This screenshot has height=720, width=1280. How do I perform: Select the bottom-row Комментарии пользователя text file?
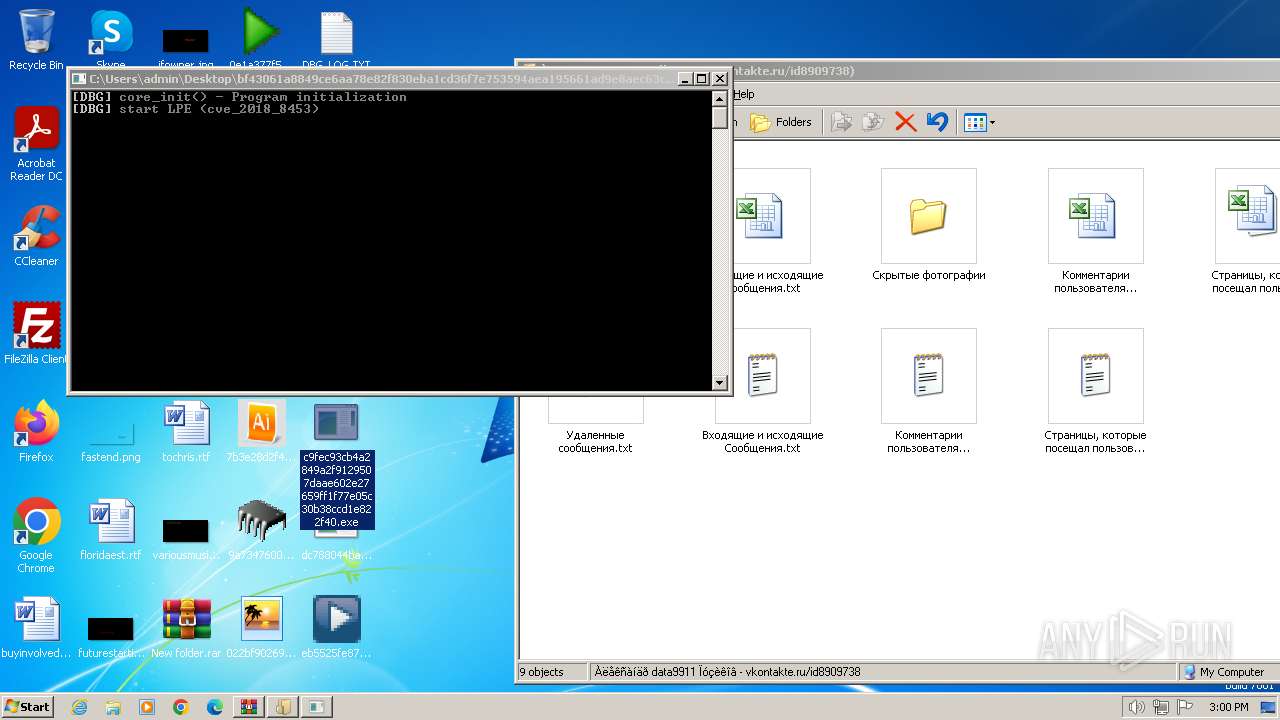pos(928,391)
